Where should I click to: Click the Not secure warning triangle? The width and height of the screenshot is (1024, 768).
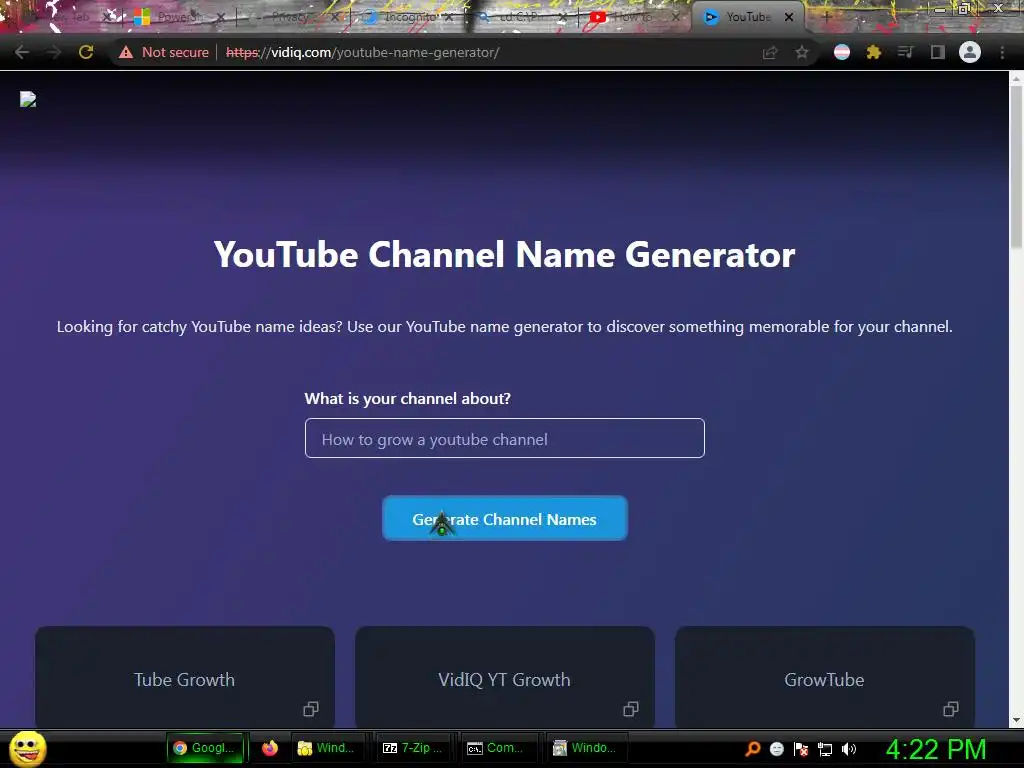click(126, 52)
